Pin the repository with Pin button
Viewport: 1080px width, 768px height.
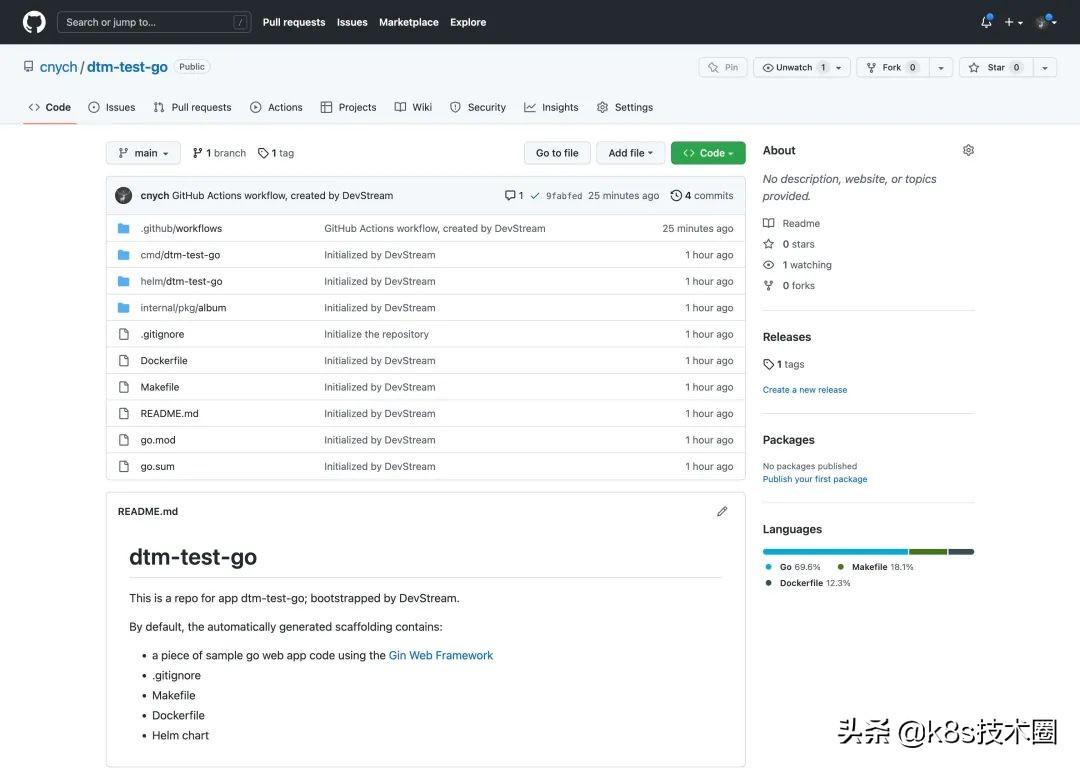click(x=723, y=68)
